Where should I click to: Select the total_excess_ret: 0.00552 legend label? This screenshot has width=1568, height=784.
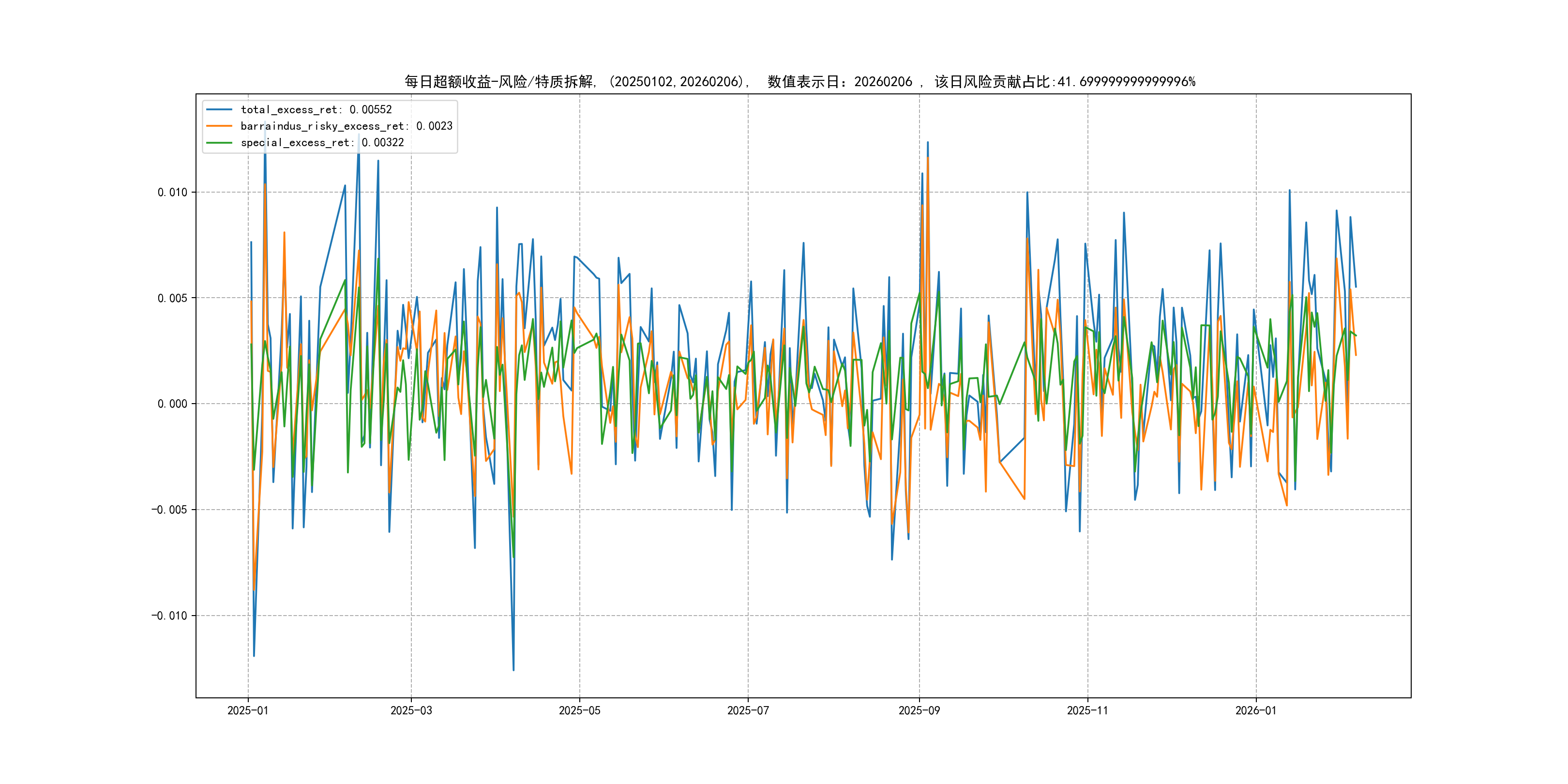[316, 109]
